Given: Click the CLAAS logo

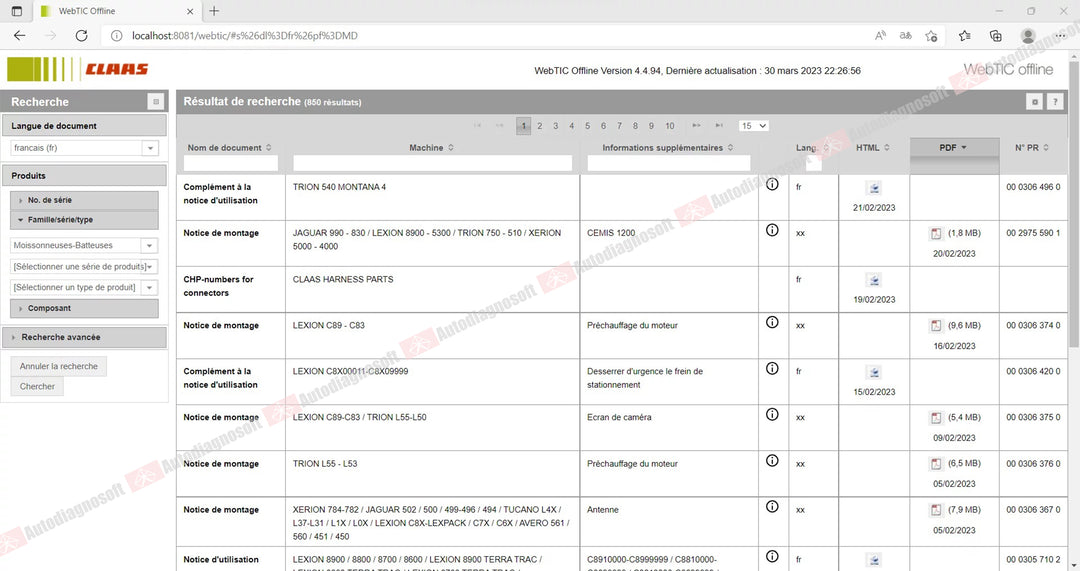Looking at the screenshot, I should point(77,69).
